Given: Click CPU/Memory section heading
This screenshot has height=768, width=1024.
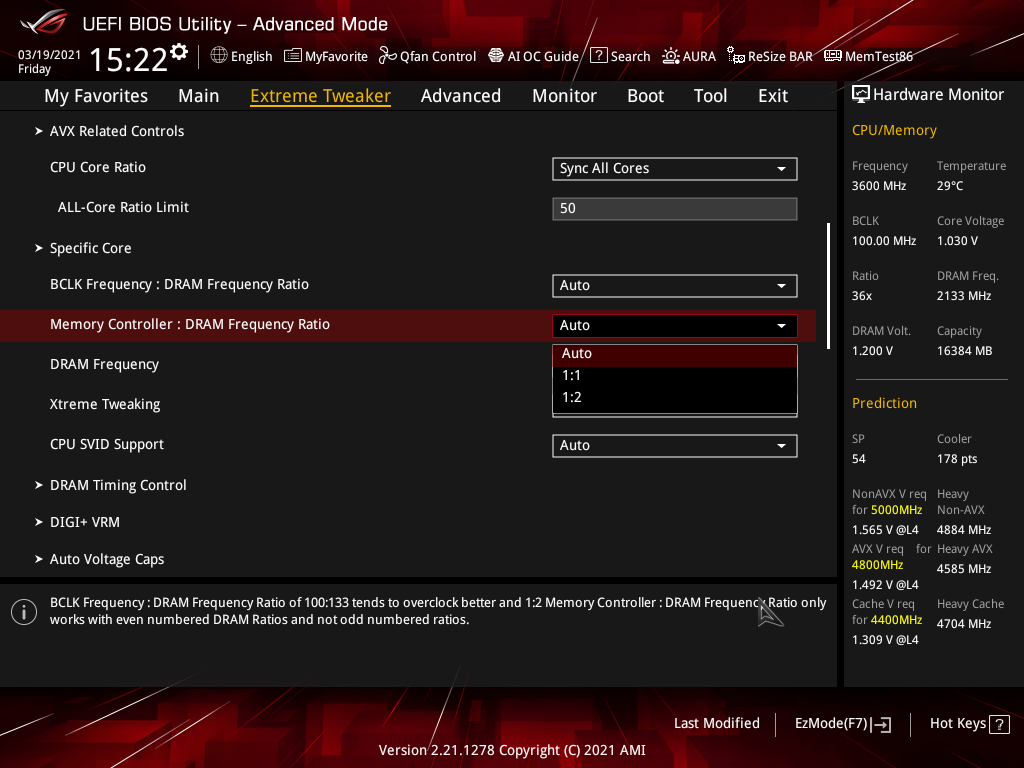Looking at the screenshot, I should pyautogui.click(x=894, y=130).
